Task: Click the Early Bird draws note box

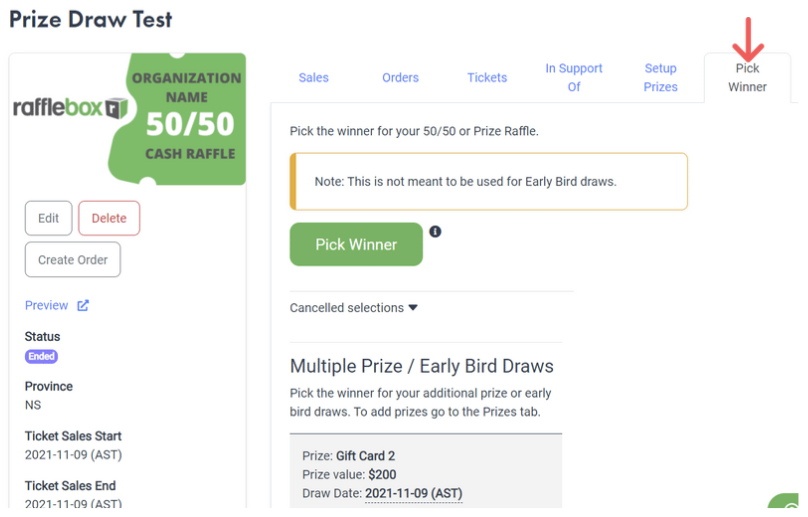Action: (x=489, y=181)
